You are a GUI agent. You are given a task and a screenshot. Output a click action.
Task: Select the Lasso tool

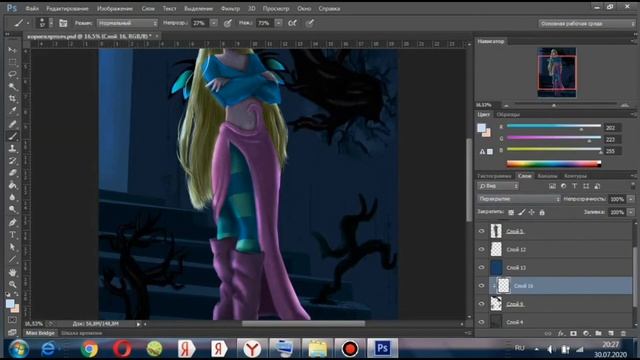12,74
